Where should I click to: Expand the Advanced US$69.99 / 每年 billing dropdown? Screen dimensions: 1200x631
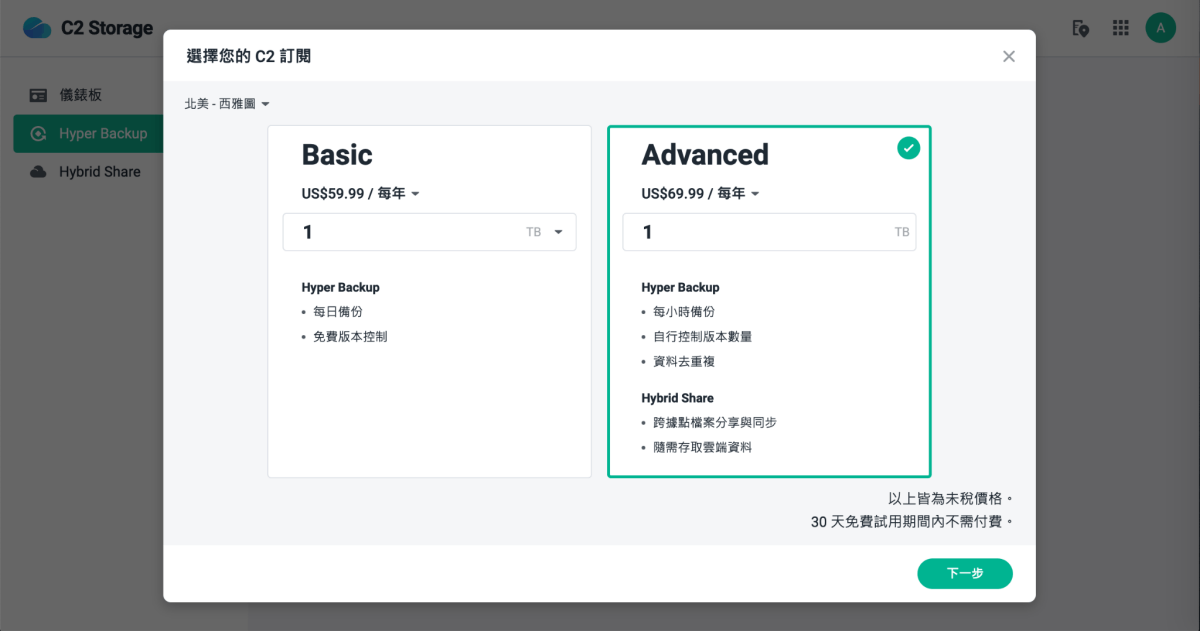click(x=701, y=194)
